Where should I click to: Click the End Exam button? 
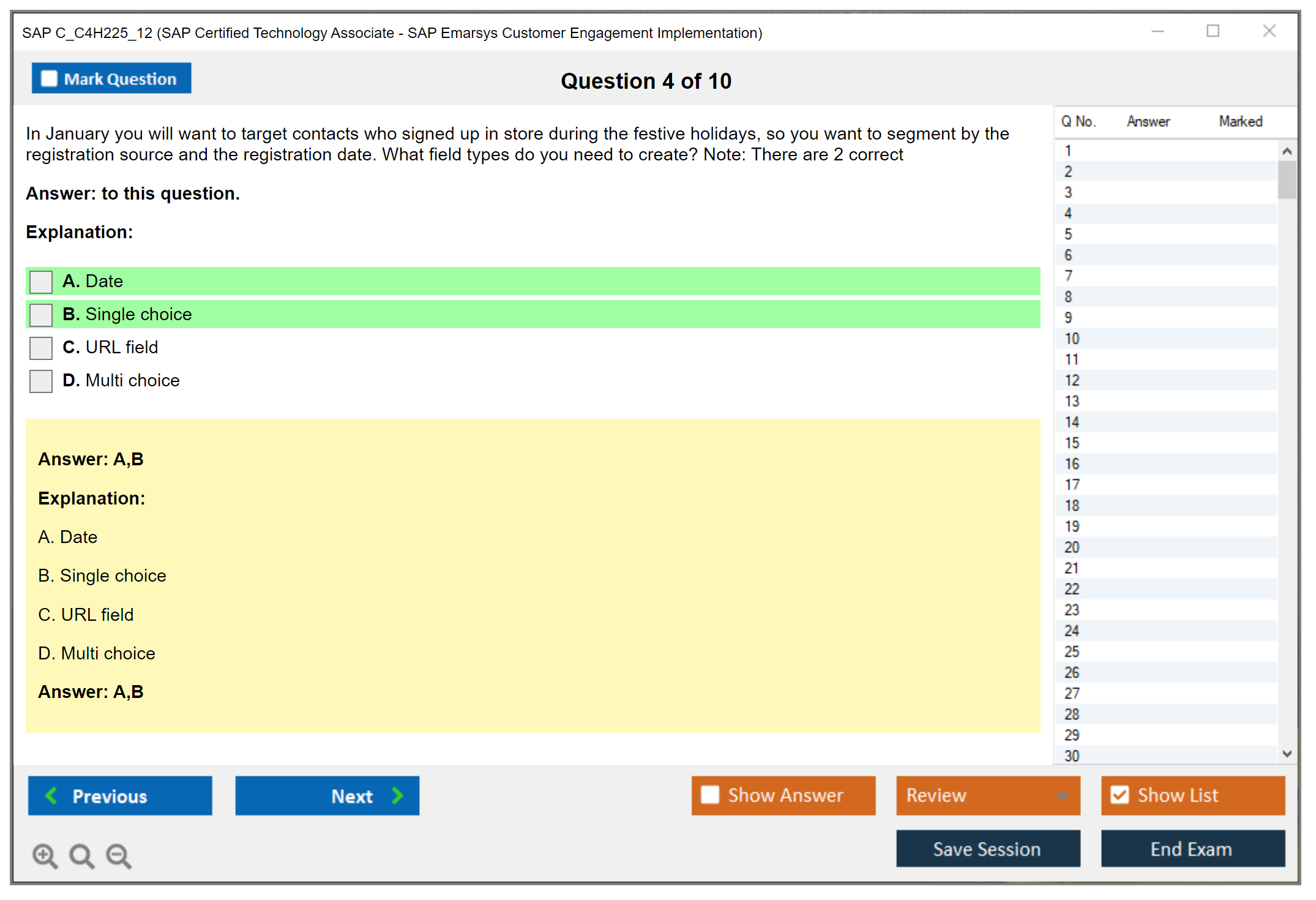click(x=1192, y=849)
